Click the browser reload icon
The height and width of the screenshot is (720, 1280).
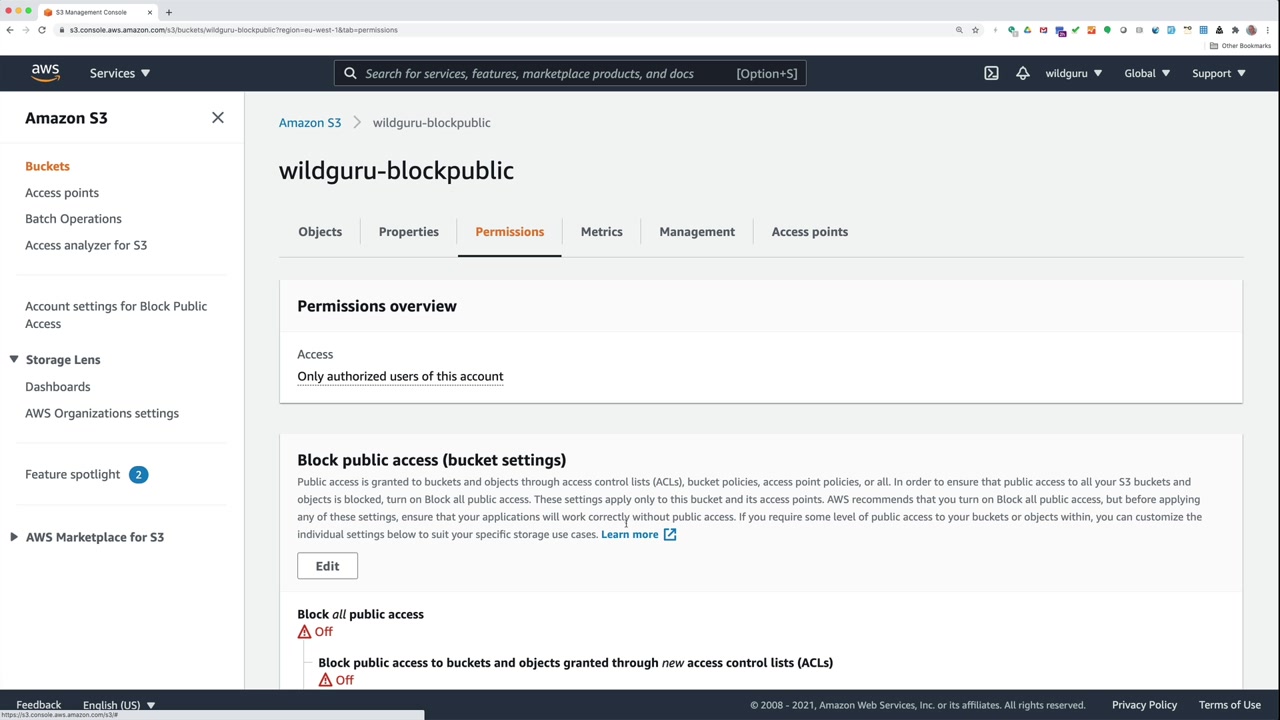pyautogui.click(x=42, y=30)
